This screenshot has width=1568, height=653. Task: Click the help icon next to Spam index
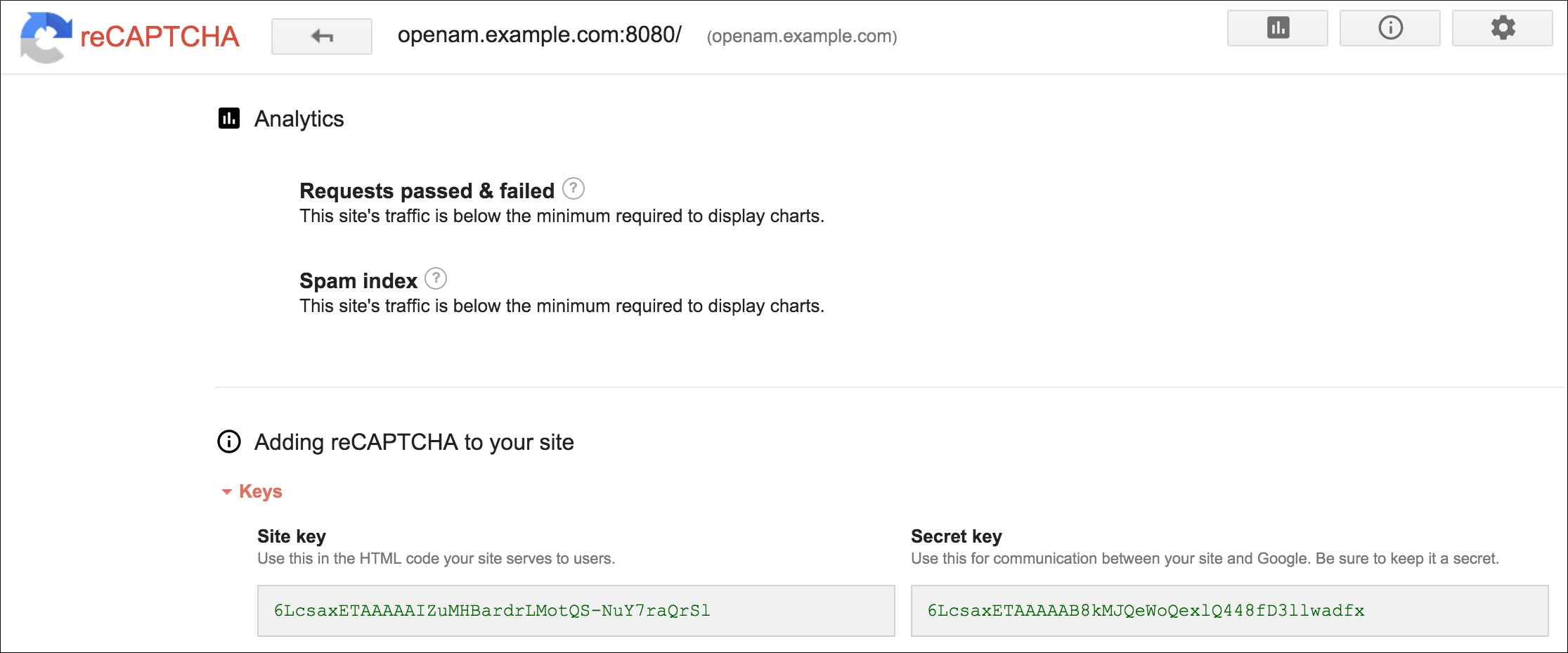coord(437,278)
